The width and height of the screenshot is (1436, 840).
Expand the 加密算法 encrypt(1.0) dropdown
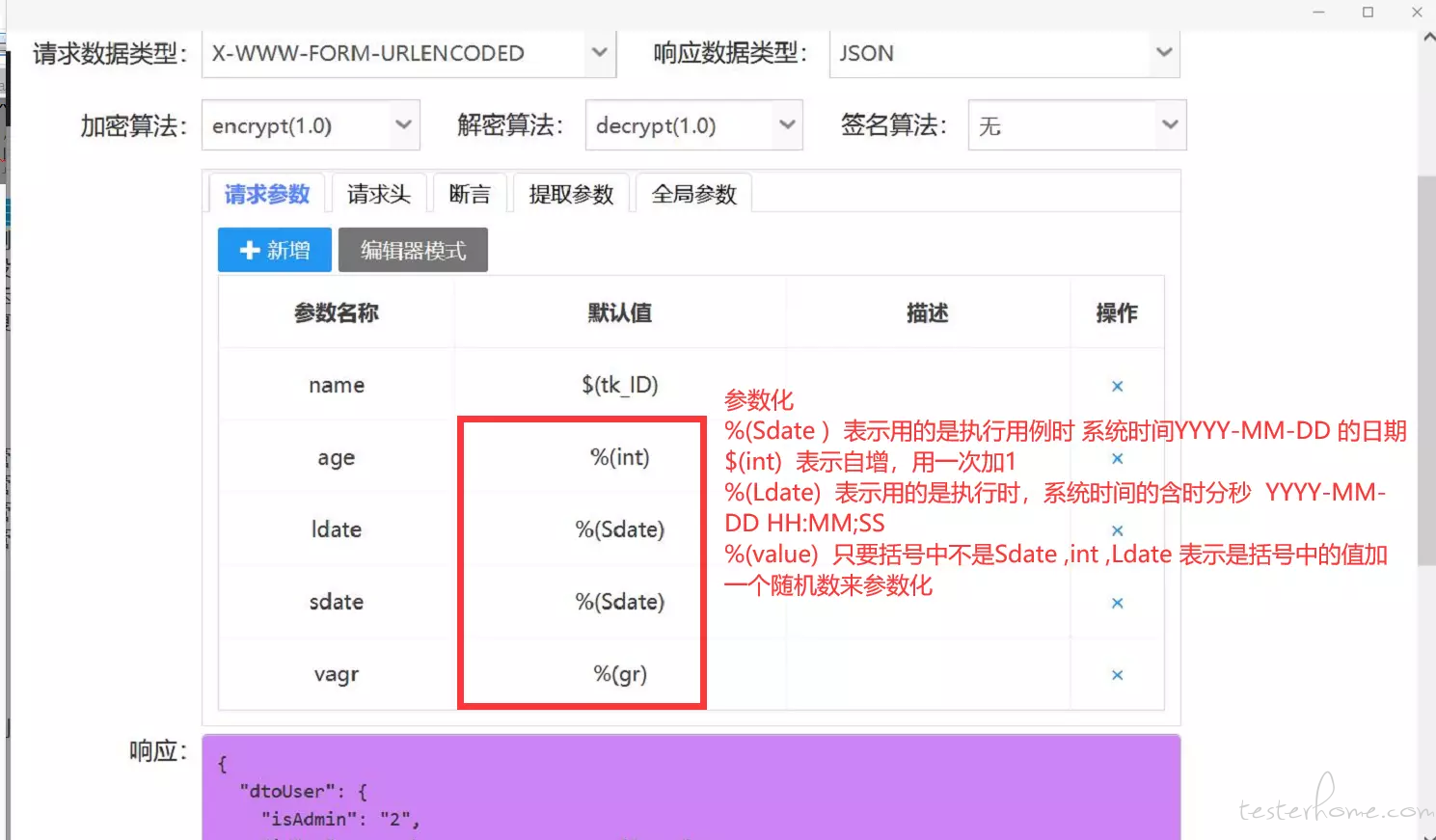point(311,125)
